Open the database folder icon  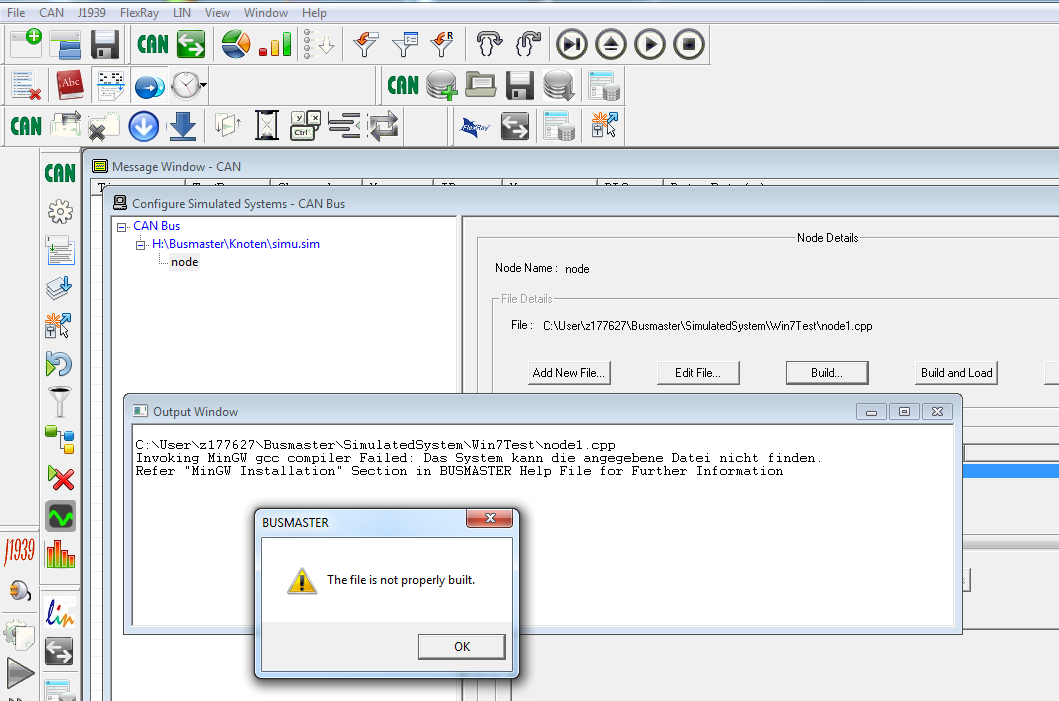(x=481, y=85)
